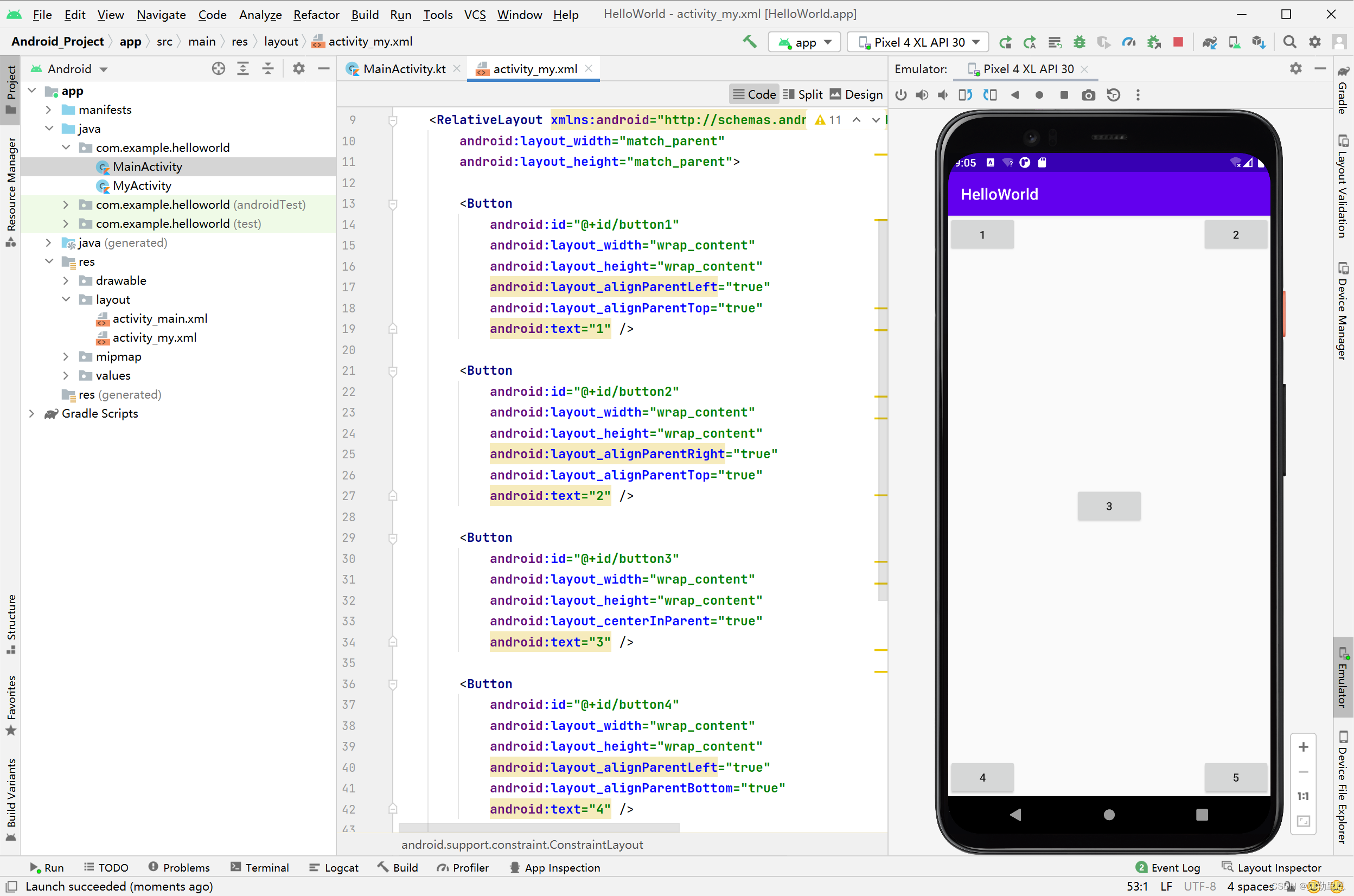Switch to MainActivity.kt editor tab
The image size is (1354, 896).
[x=404, y=69]
